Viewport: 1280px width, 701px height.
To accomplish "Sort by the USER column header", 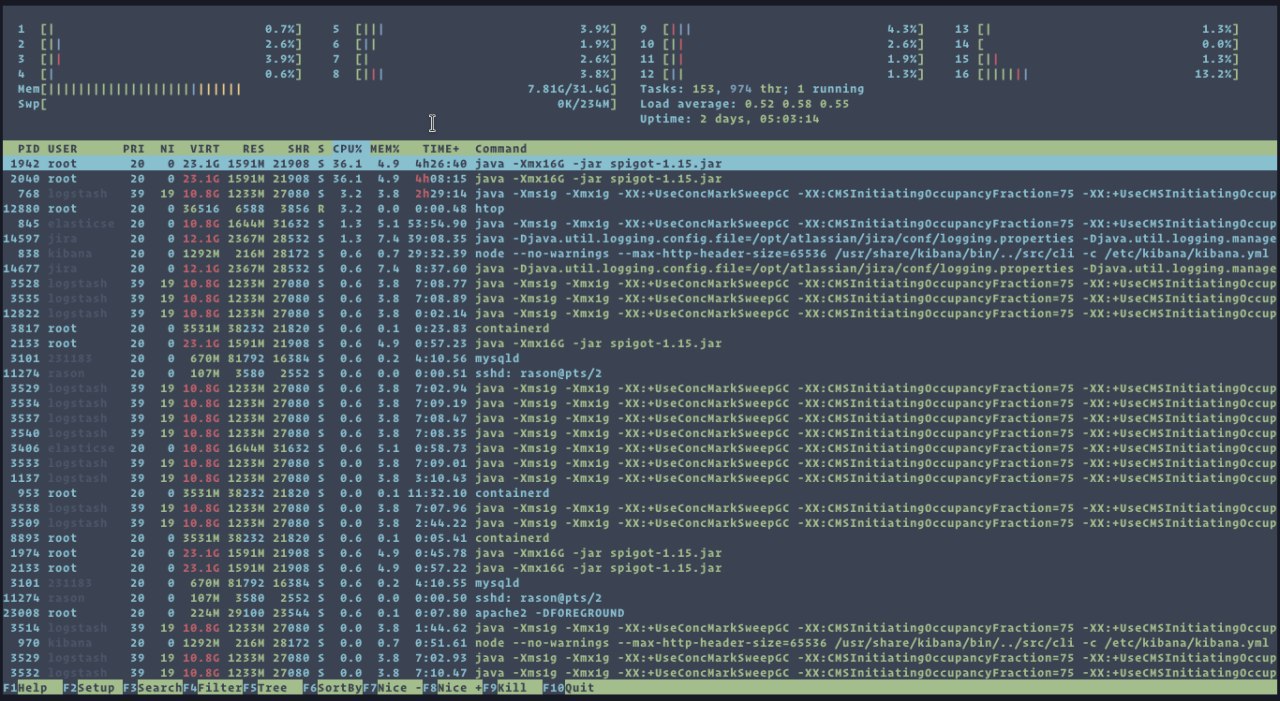I will pyautogui.click(x=63, y=148).
